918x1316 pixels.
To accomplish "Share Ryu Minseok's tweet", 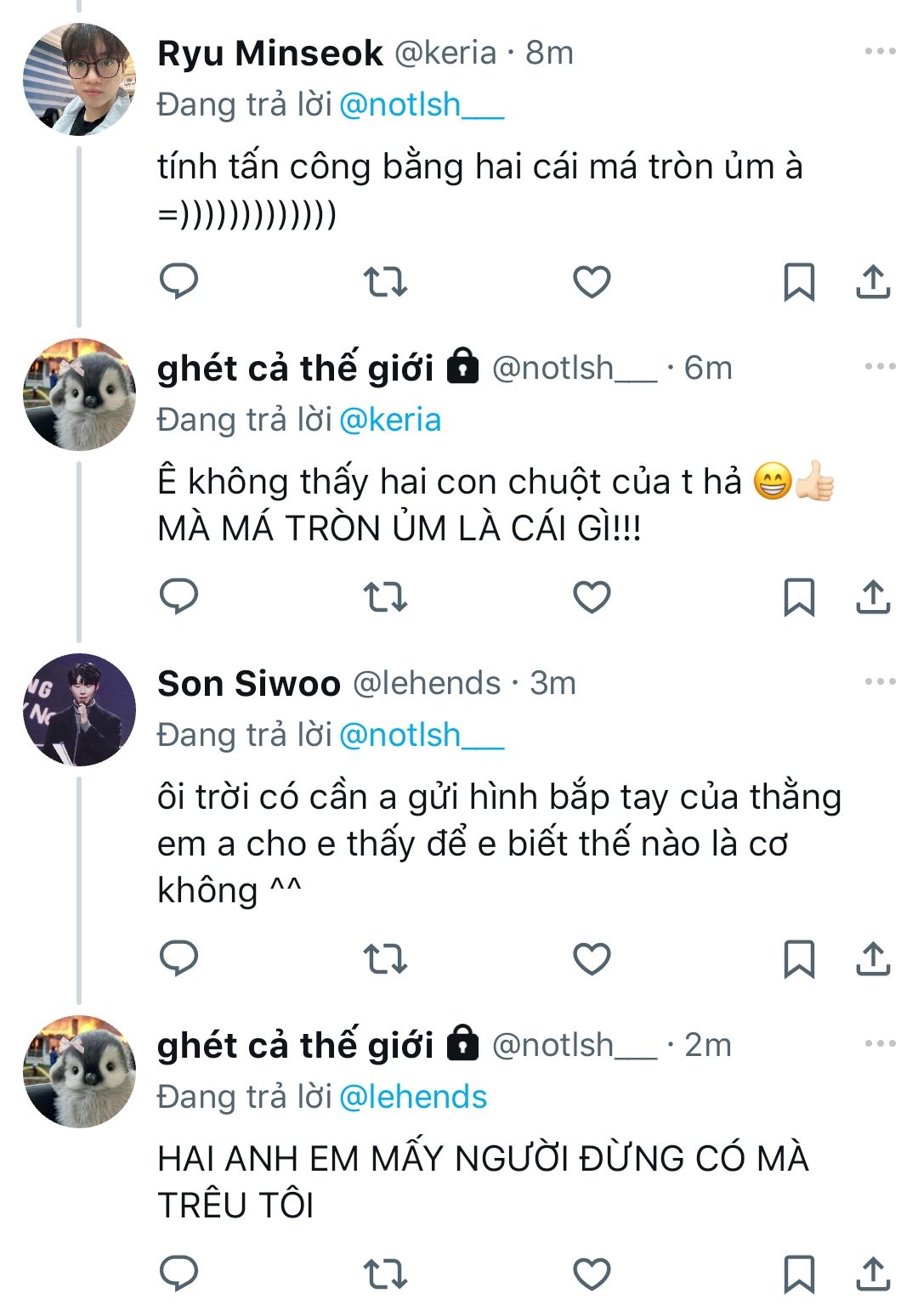I will coord(873,281).
